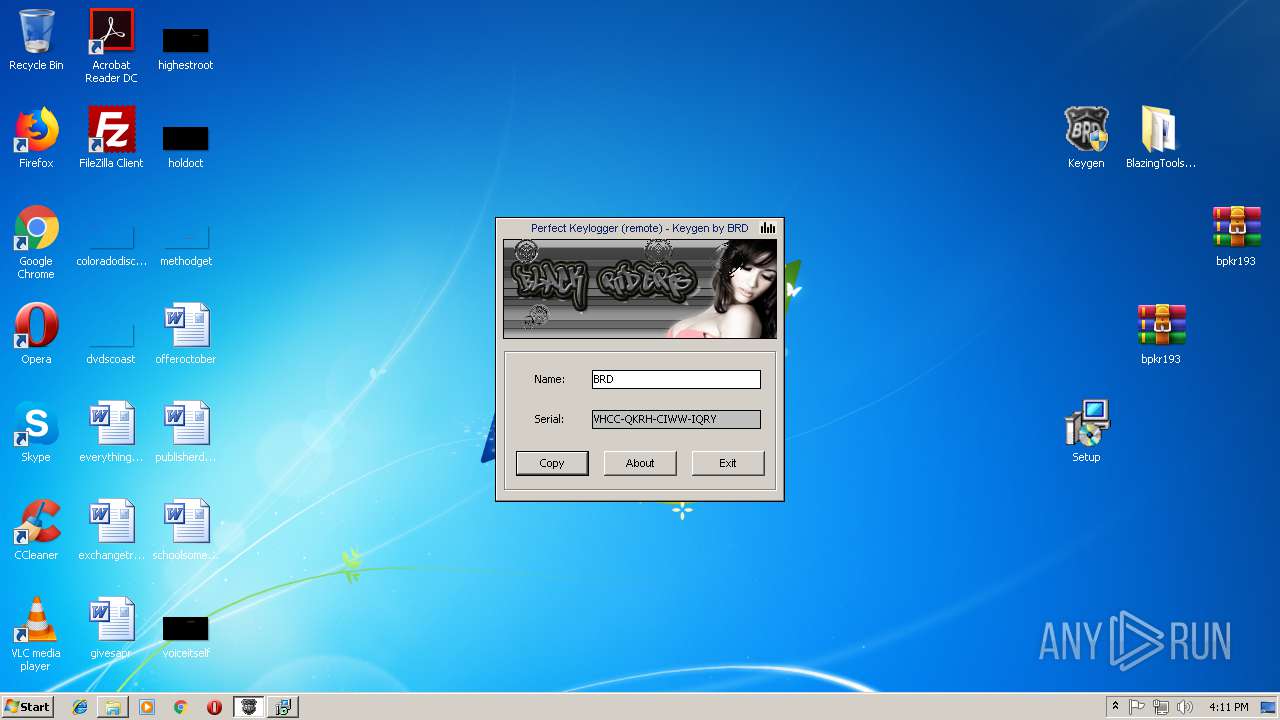Select the Serial field value

(676, 419)
